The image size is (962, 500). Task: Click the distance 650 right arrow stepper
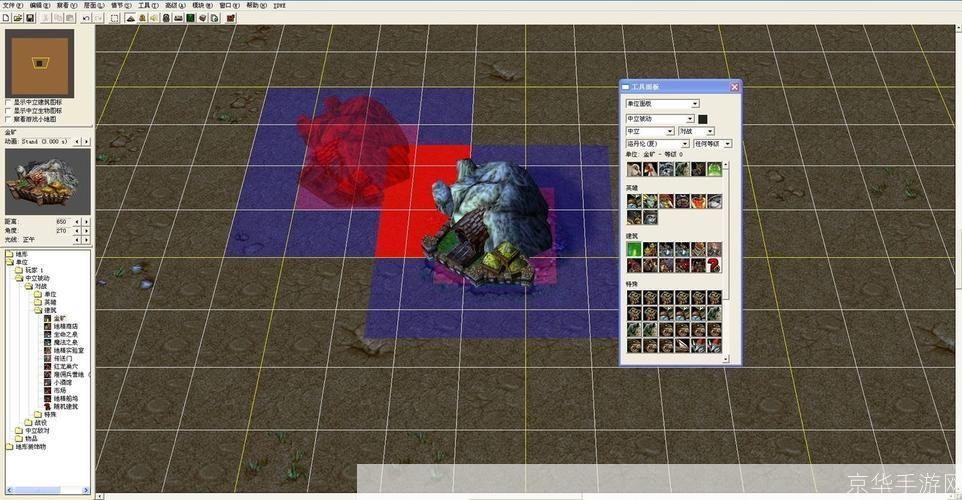tap(86, 221)
